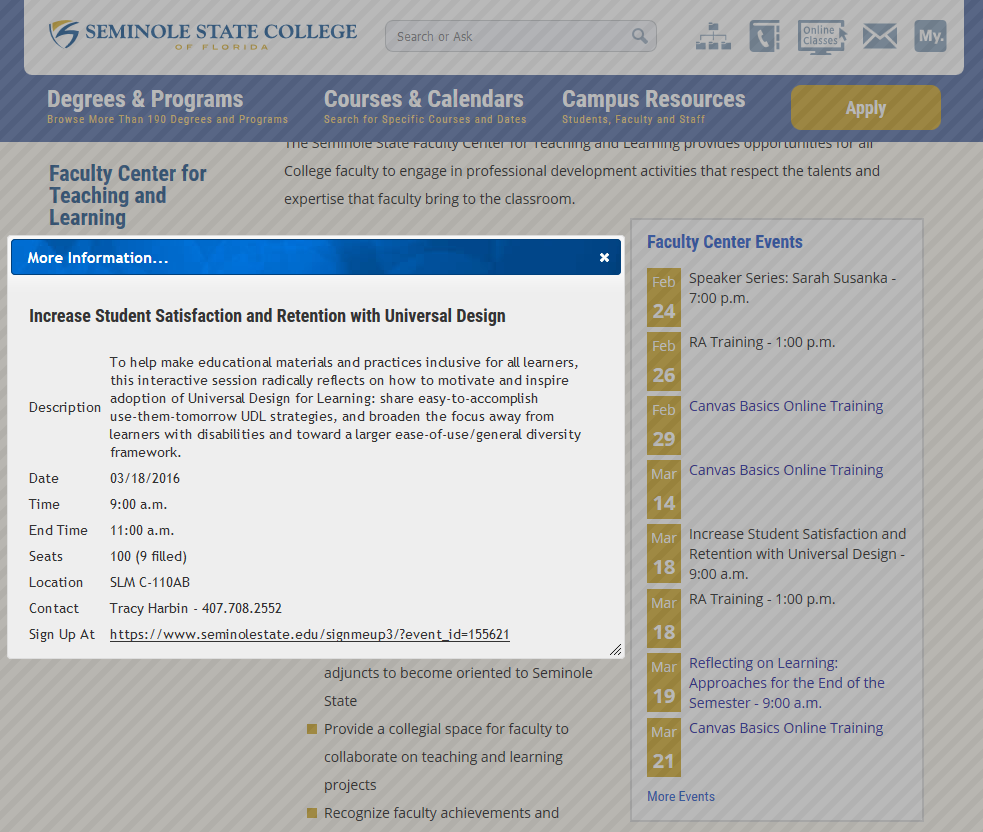Image resolution: width=983 pixels, height=832 pixels.
Task: Open Mar 14 Canvas Basics Online Training
Action: (x=786, y=470)
